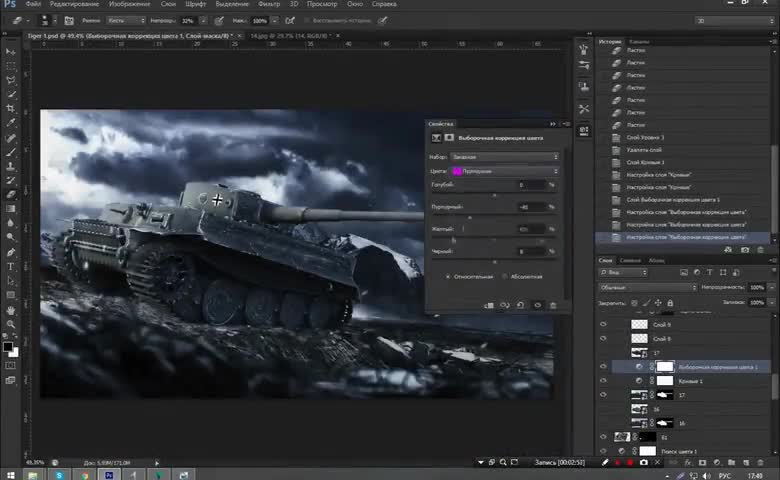Select the Crop tool

[11, 107]
